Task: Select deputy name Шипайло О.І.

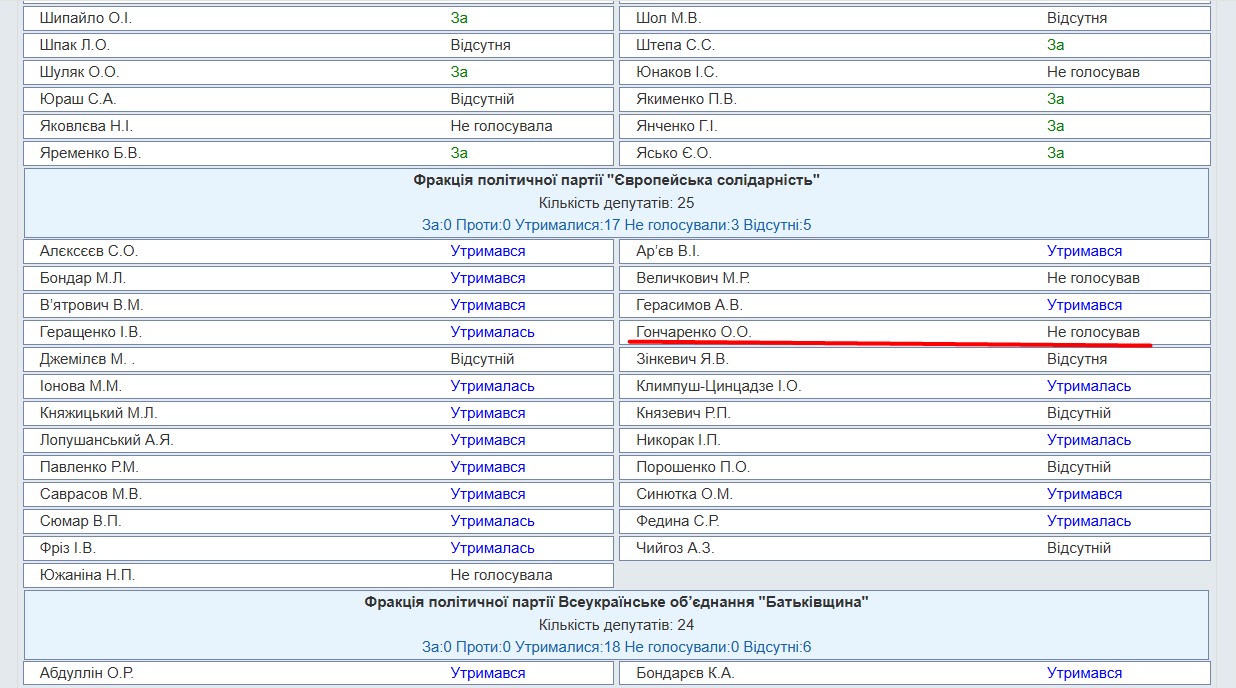Action: click(85, 18)
